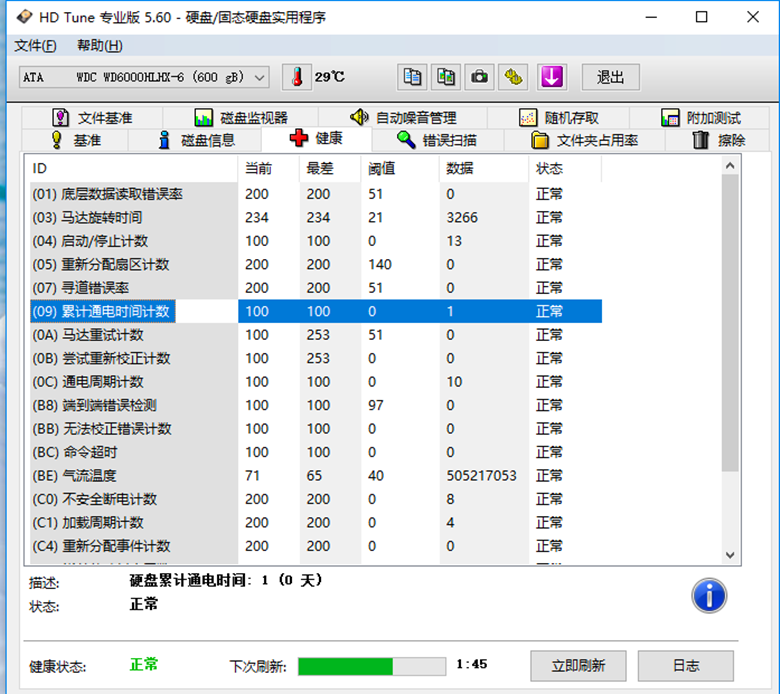Click the scrollbar up arrow in the list

[730, 166]
